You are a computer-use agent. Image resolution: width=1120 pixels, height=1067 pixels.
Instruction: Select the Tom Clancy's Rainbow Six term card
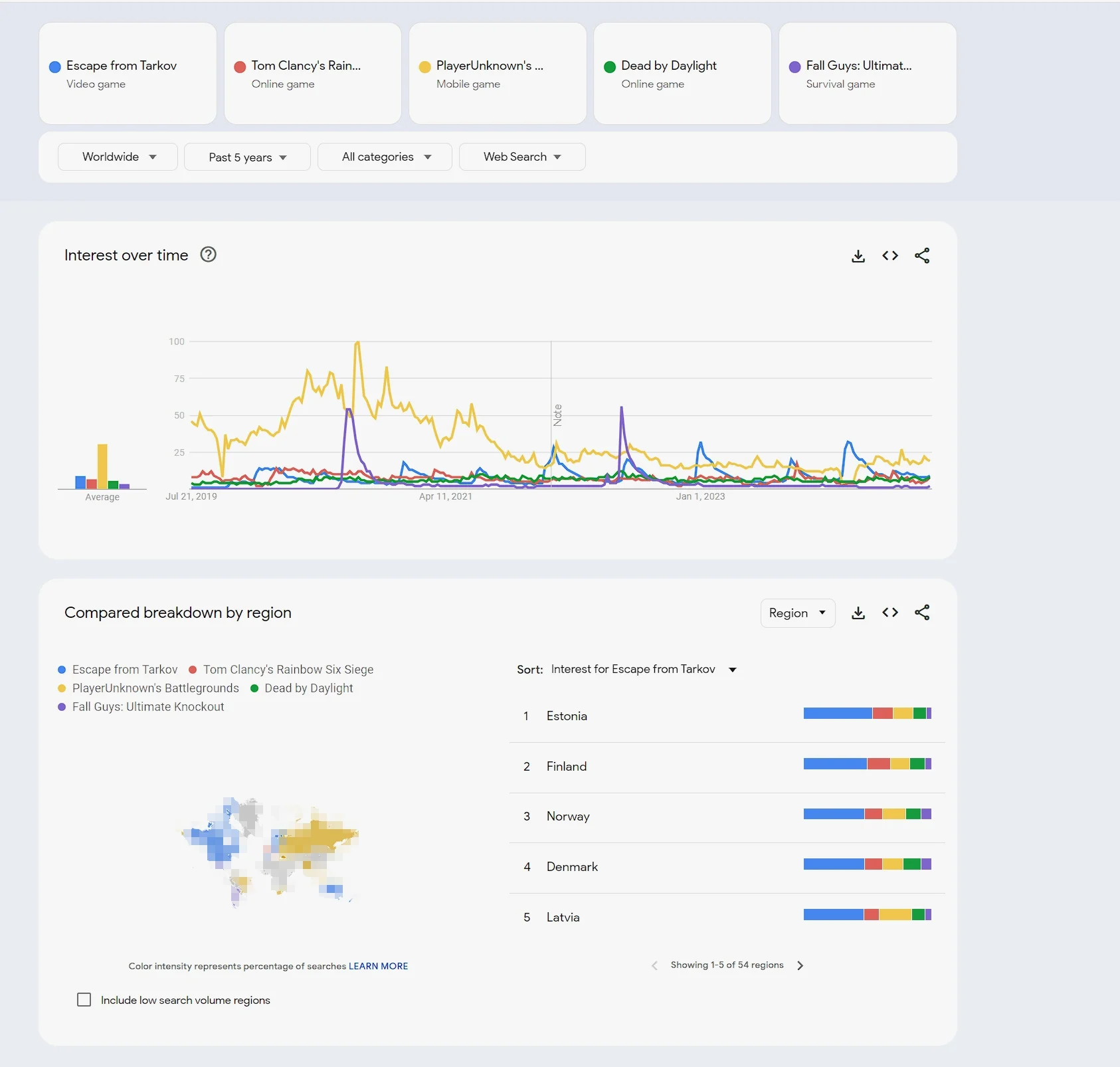(x=313, y=74)
